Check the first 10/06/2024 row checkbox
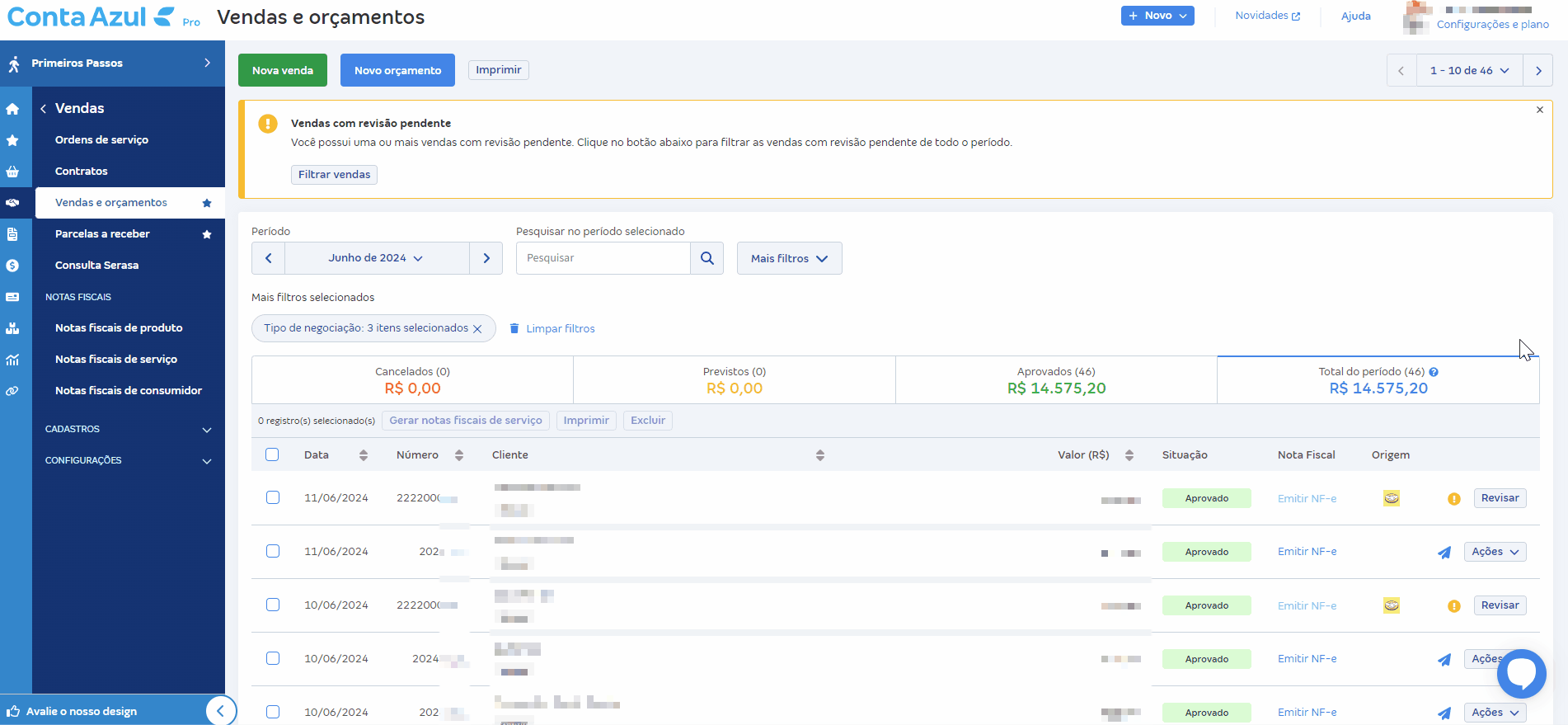Image resolution: width=1568 pixels, height=725 pixels. point(273,605)
